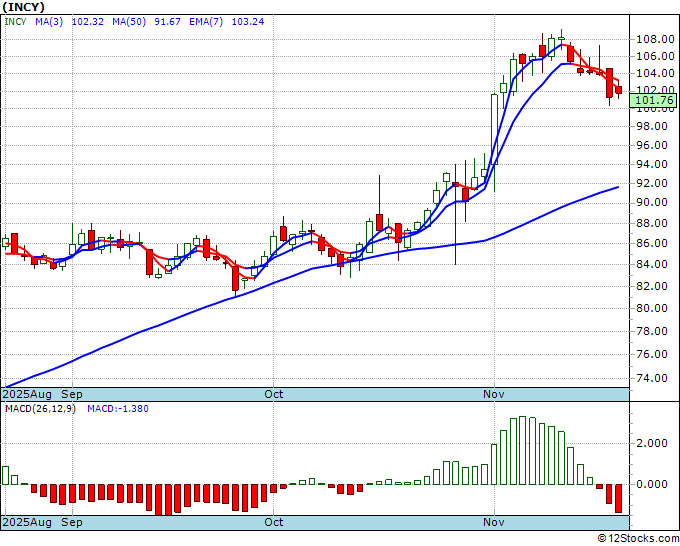Click the tallest green MACD histogram bar

pos(522,451)
